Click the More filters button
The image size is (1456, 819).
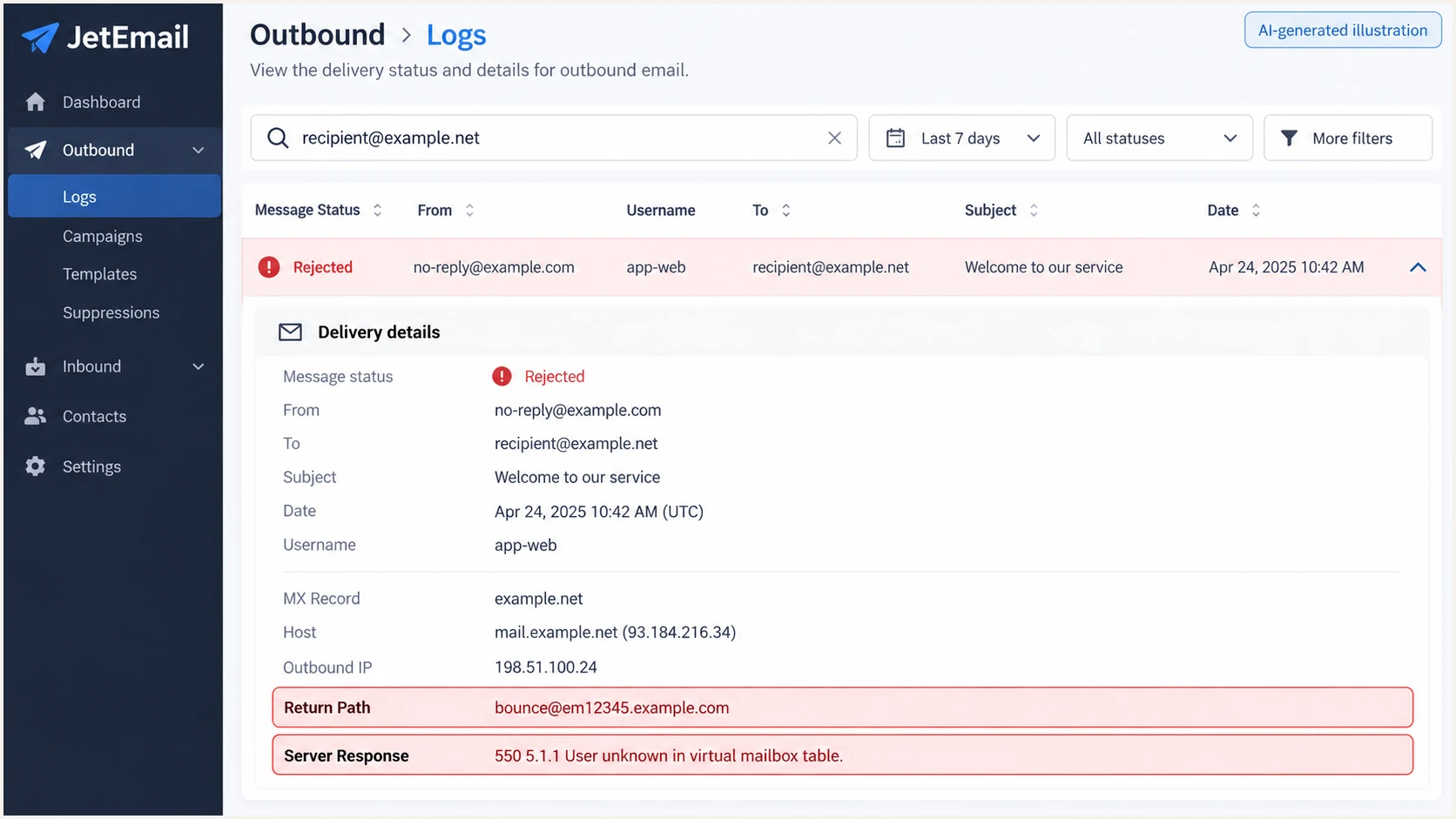tap(1348, 138)
